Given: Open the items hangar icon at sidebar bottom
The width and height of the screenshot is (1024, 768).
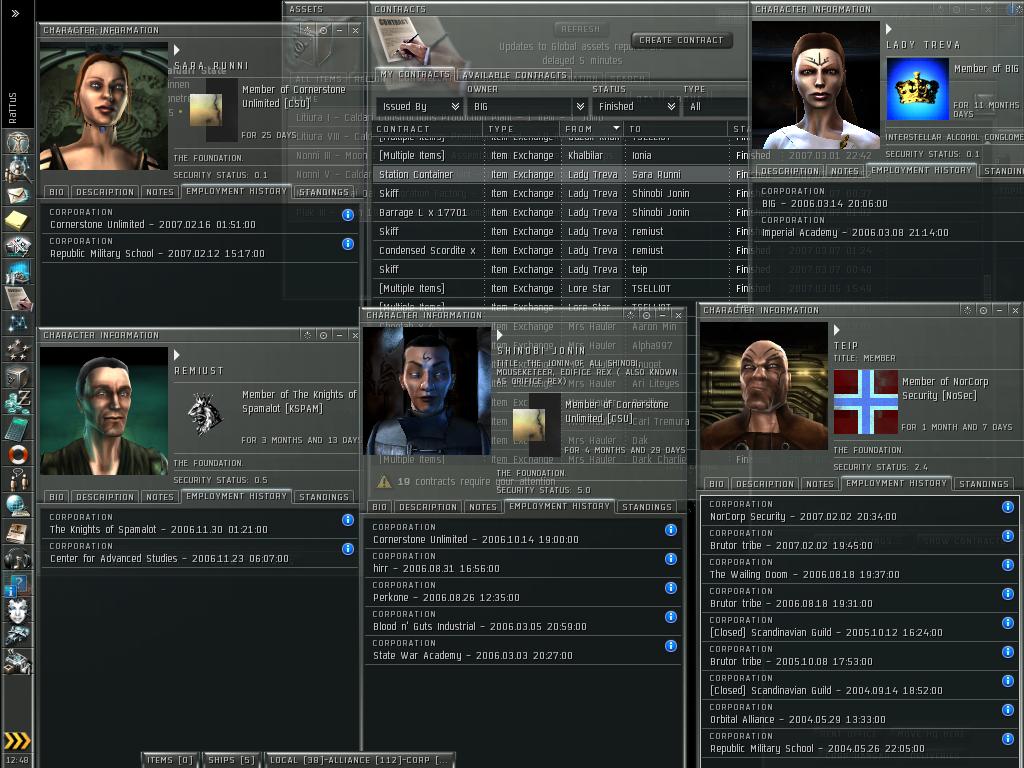Looking at the screenshot, I should [18, 661].
